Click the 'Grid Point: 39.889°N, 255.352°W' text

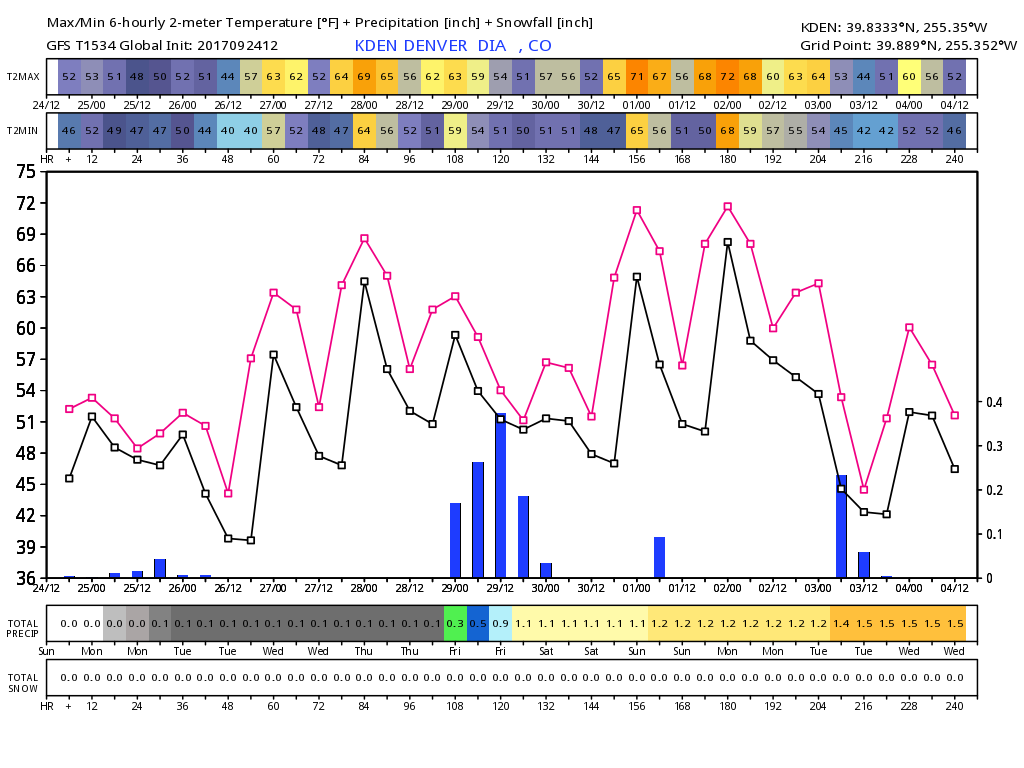click(x=908, y=45)
